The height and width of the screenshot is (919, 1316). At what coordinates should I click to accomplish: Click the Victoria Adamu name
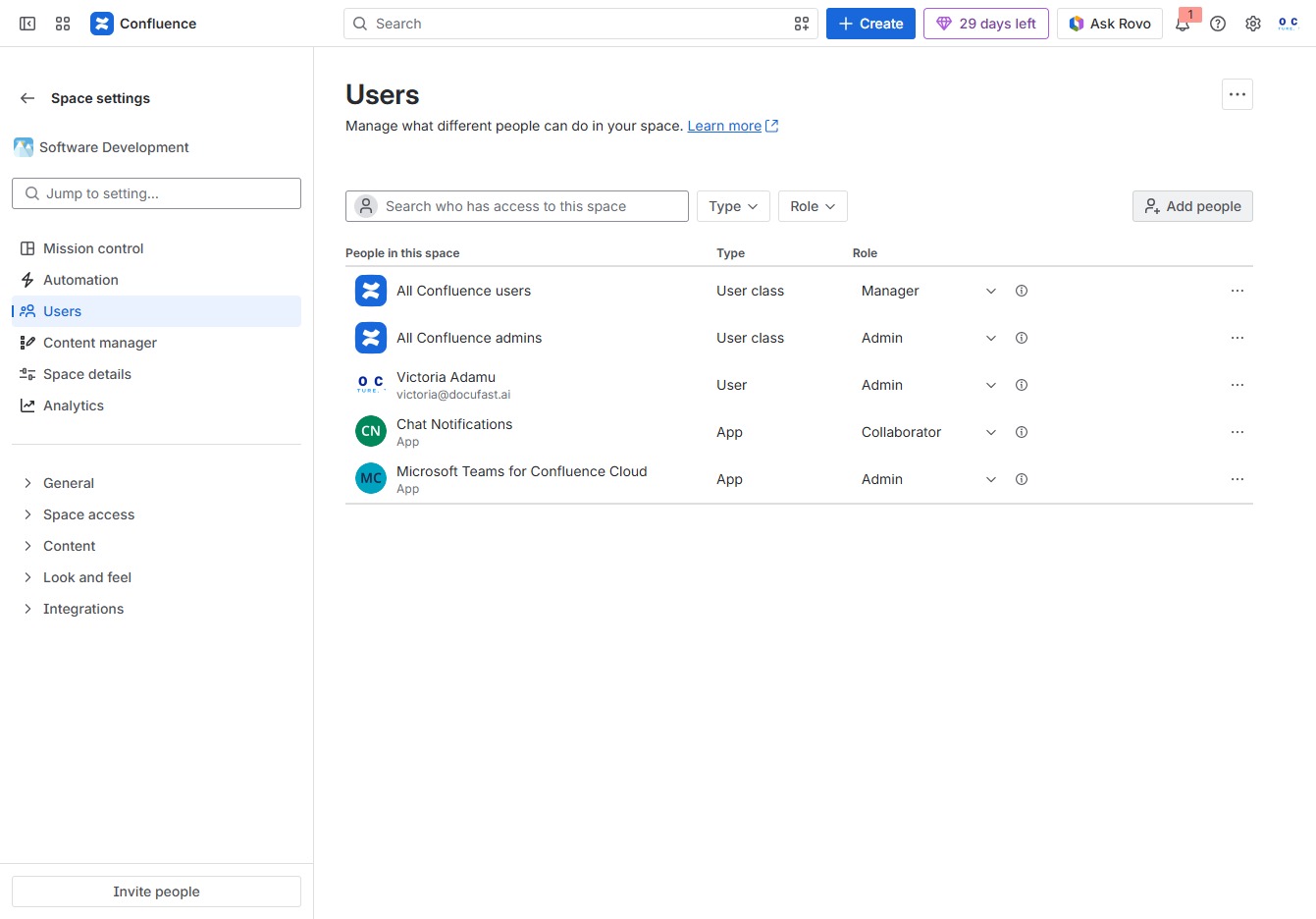[x=446, y=377]
